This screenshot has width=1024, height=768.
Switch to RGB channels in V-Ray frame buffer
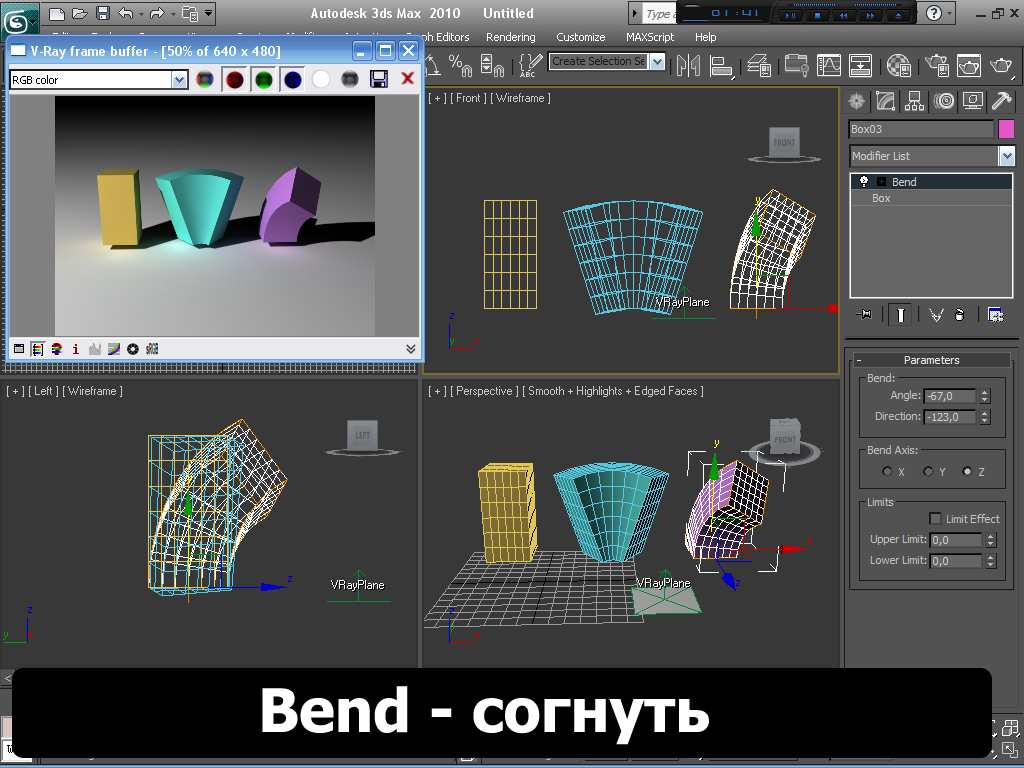click(204, 80)
